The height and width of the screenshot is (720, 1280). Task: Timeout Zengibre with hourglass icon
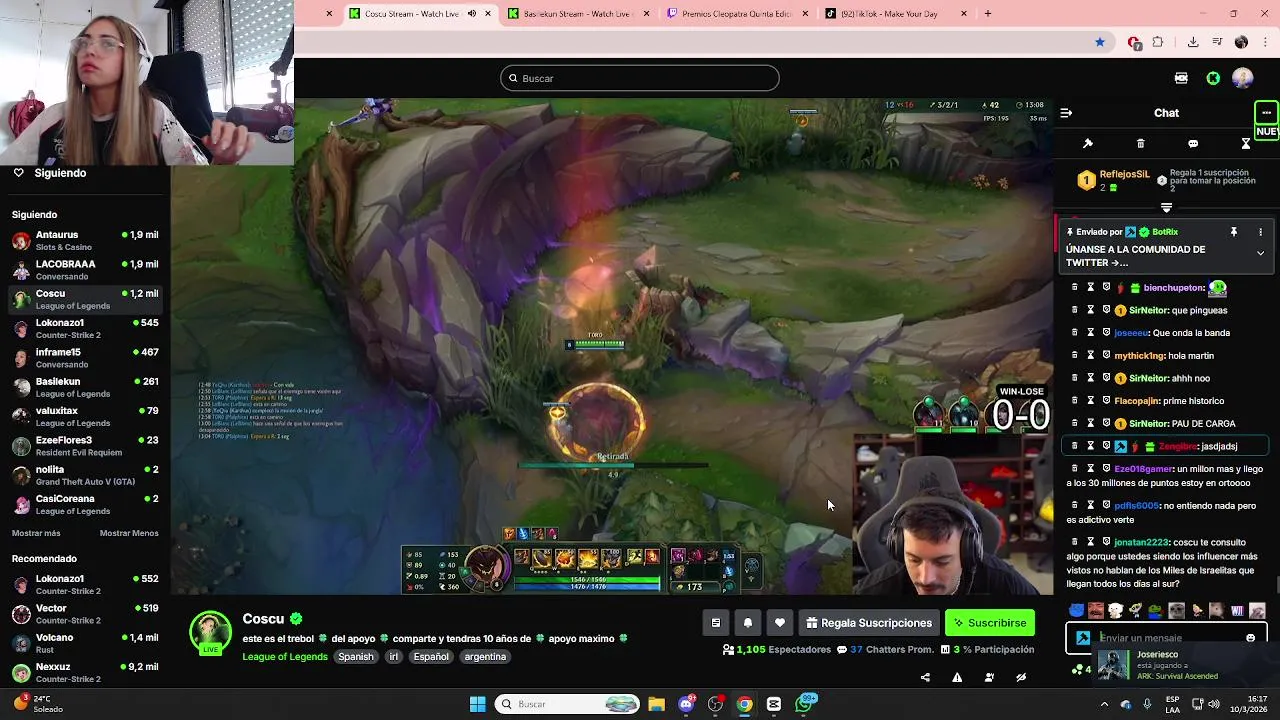click(1091, 446)
